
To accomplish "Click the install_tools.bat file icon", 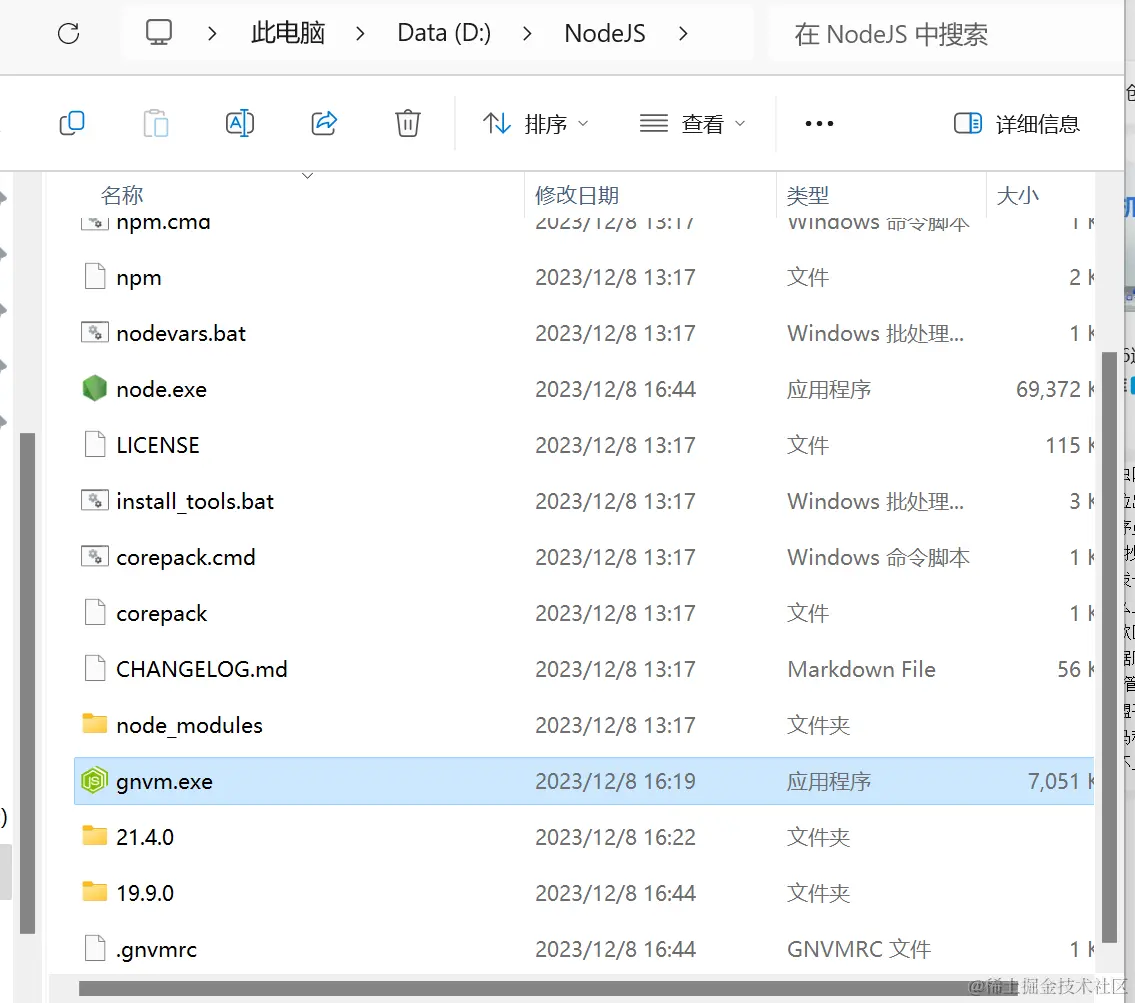I will (95, 501).
